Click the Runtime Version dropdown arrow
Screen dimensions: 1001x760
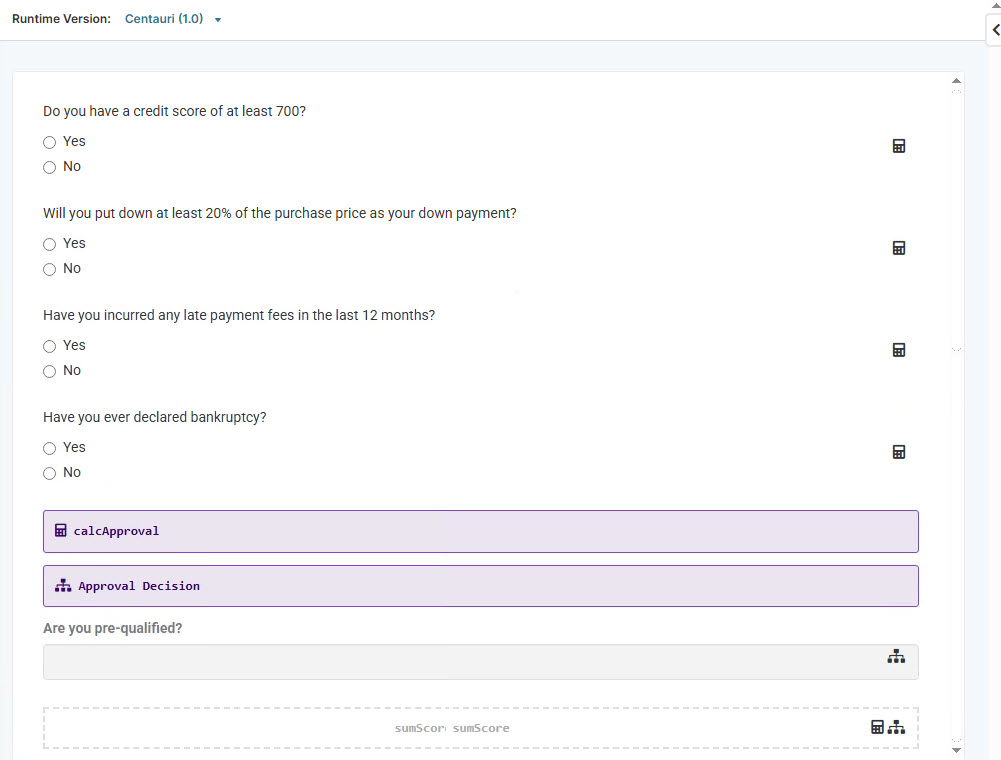pos(218,18)
